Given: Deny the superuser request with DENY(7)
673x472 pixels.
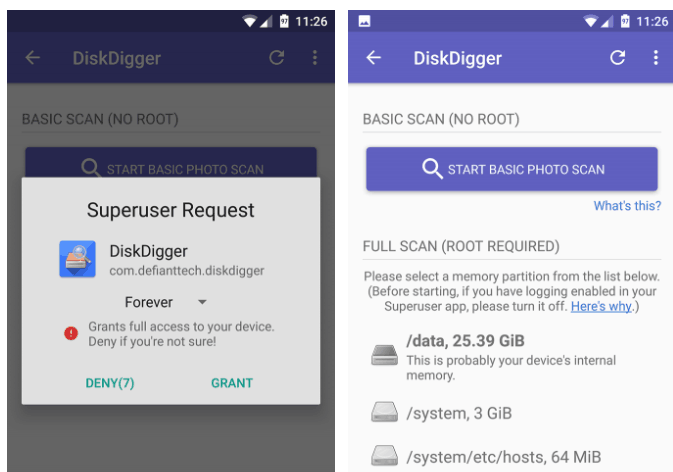Looking at the screenshot, I should point(110,383).
